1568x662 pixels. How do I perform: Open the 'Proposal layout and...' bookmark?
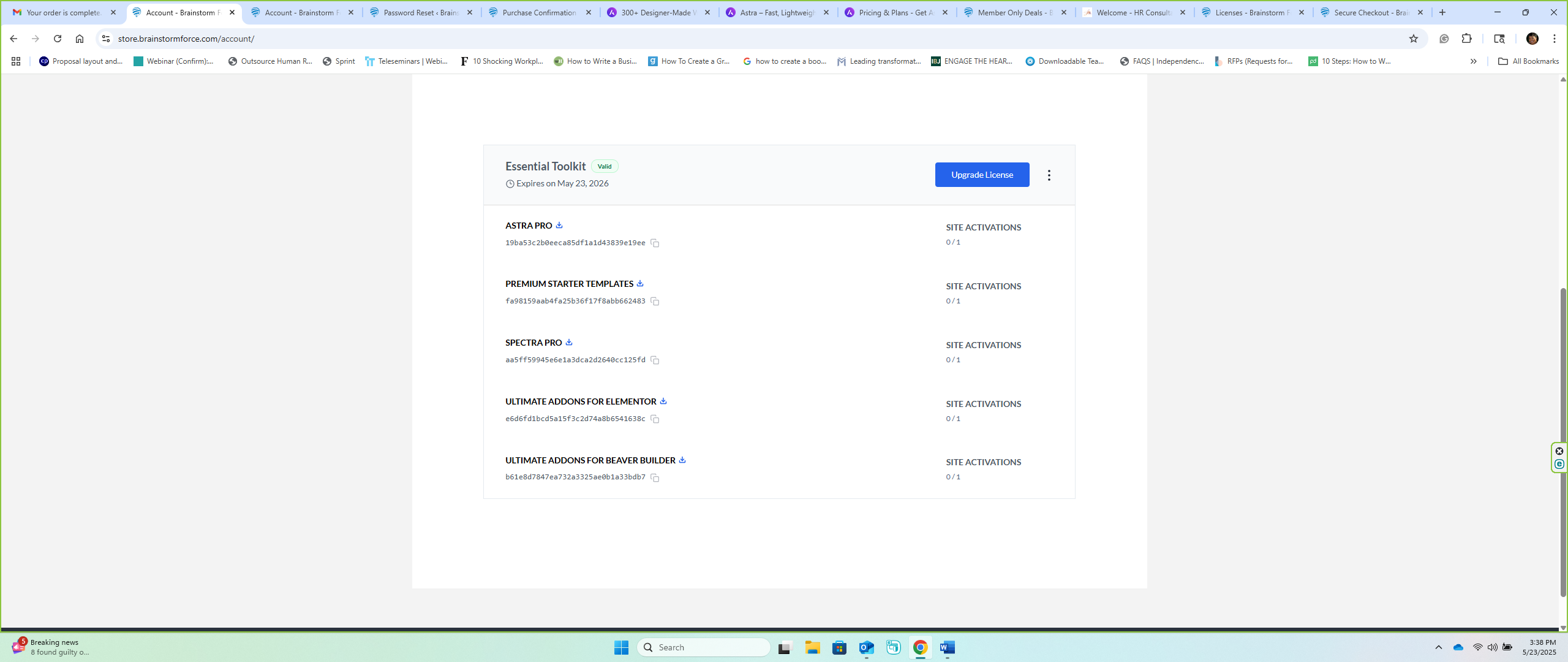[x=81, y=61]
